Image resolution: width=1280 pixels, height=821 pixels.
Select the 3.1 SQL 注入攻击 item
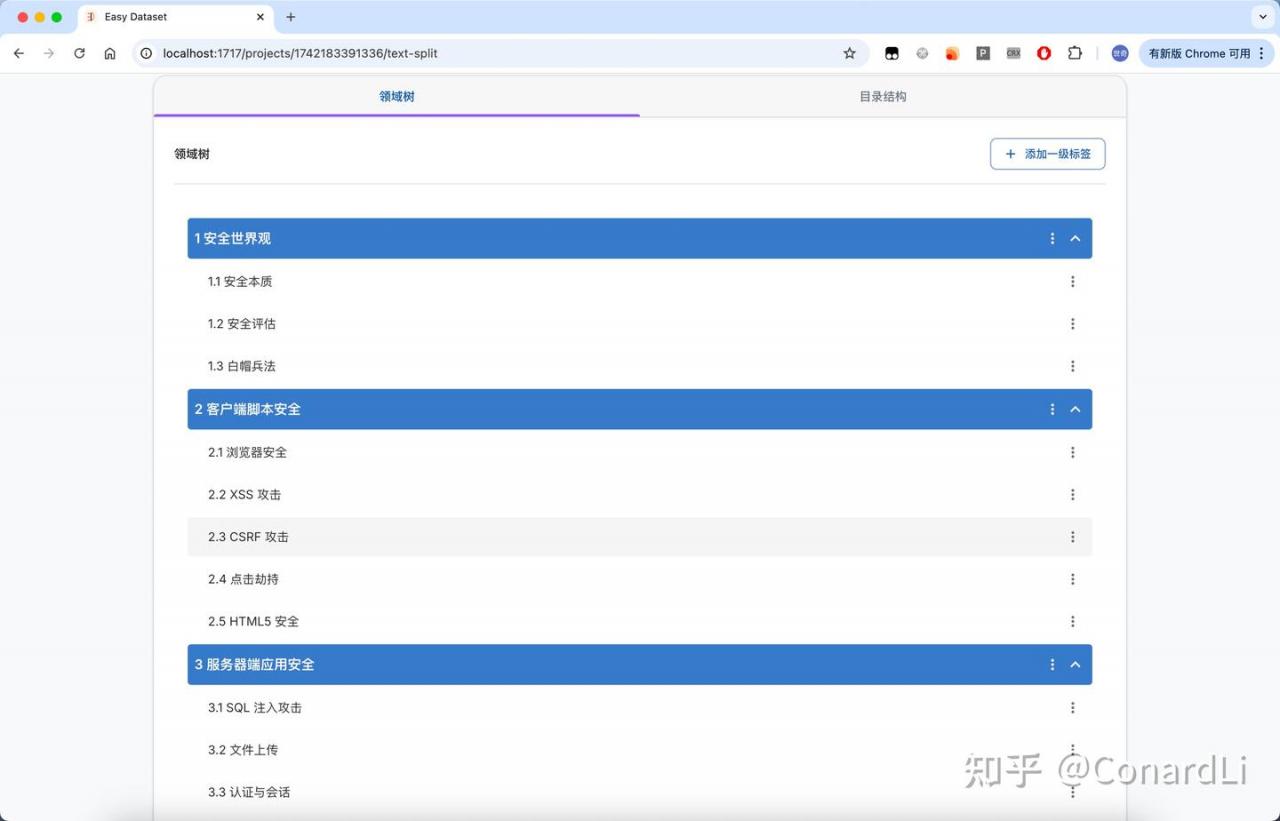[x=640, y=707]
